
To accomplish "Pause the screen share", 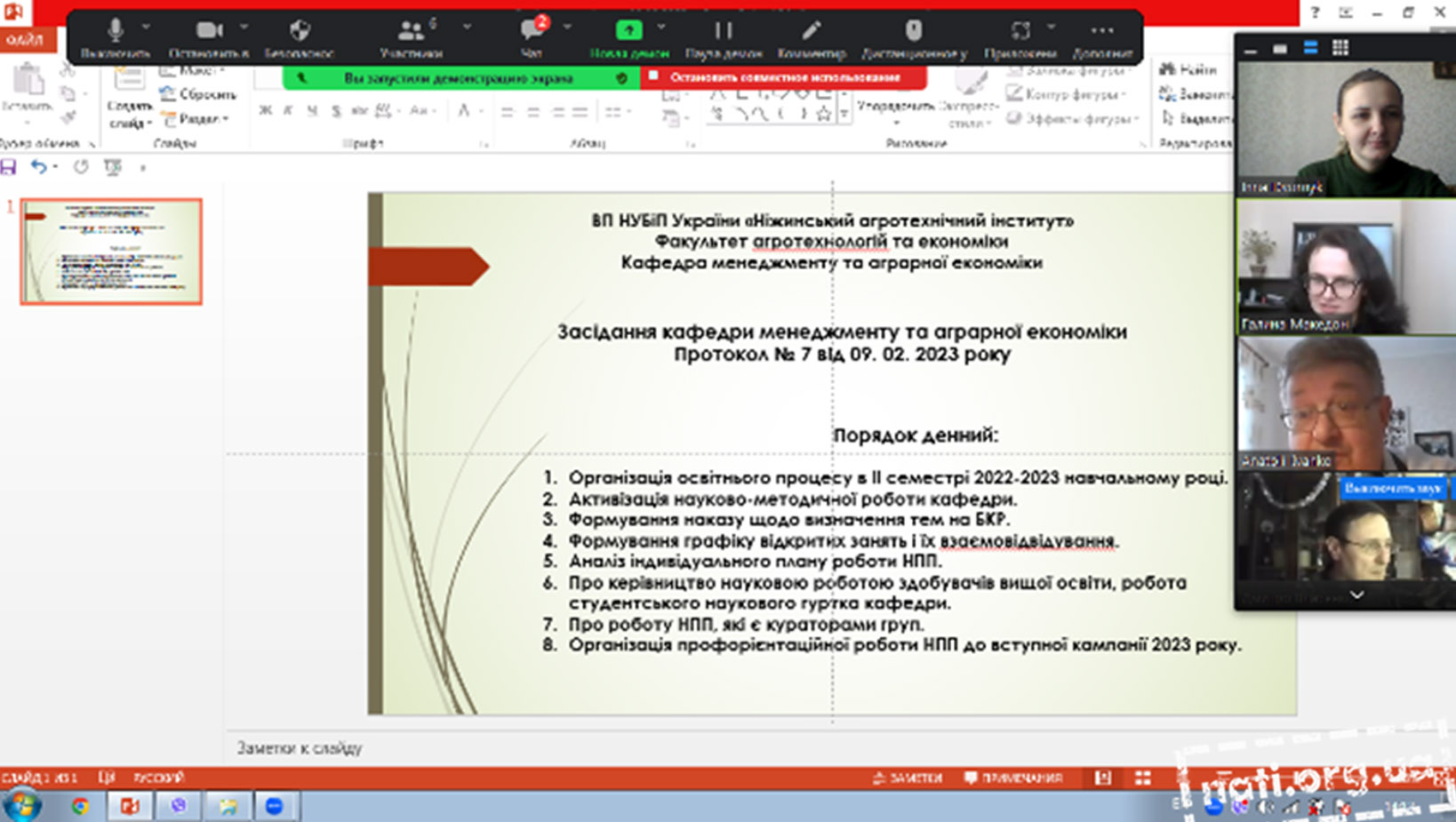I will (x=724, y=37).
